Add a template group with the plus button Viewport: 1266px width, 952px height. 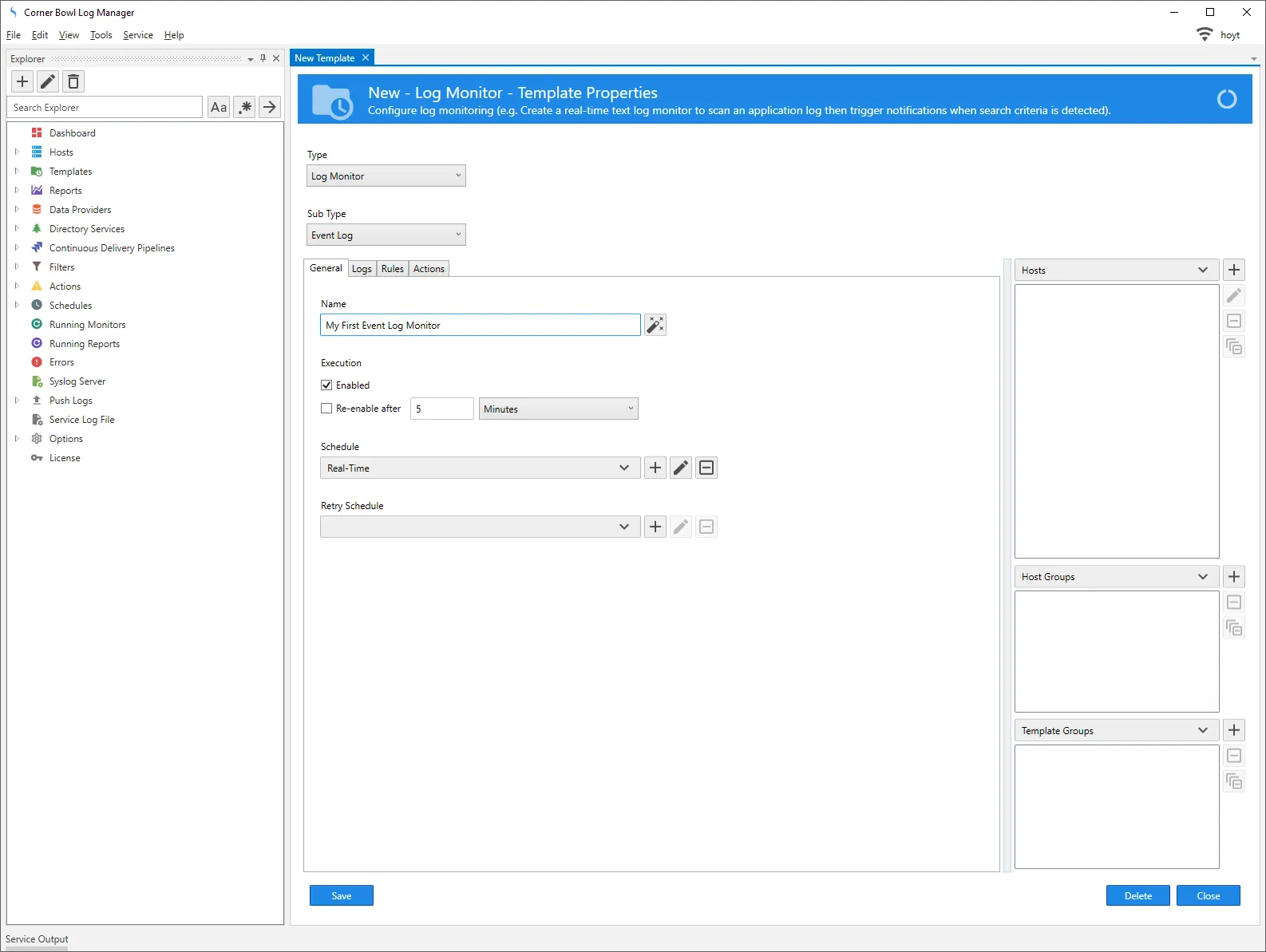(x=1234, y=730)
